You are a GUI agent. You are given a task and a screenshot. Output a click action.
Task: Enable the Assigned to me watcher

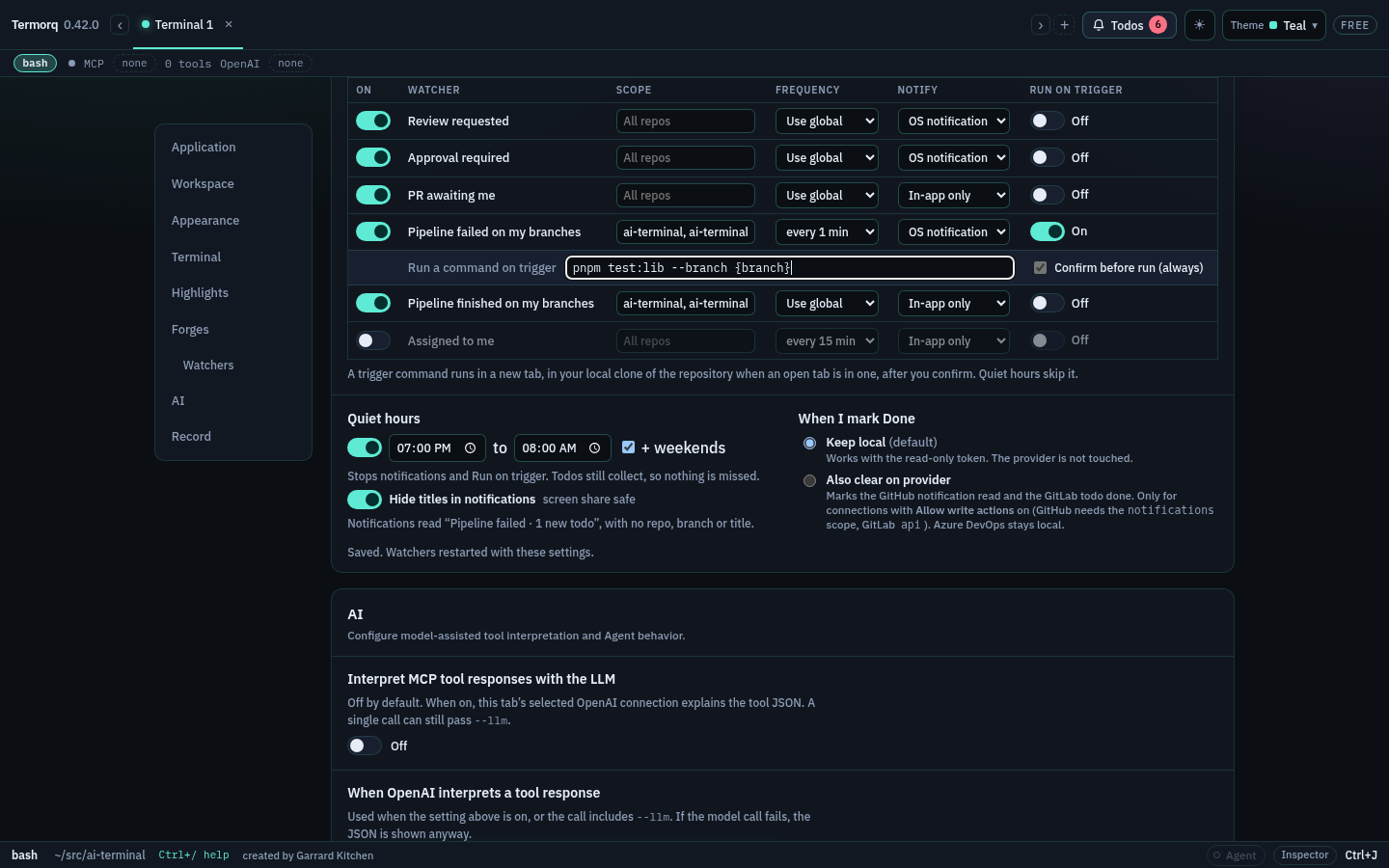(x=373, y=340)
